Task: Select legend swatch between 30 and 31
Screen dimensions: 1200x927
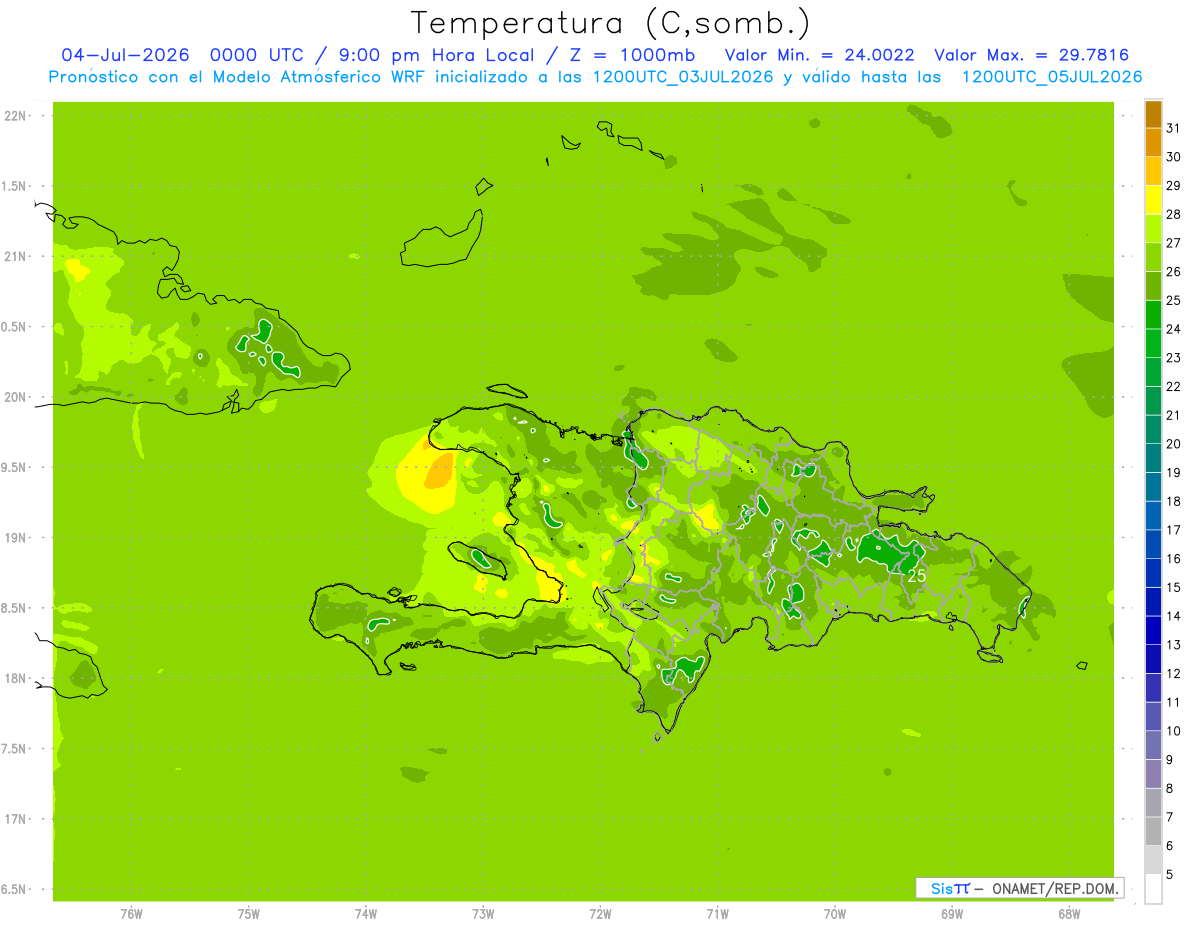Action: pos(1153,142)
